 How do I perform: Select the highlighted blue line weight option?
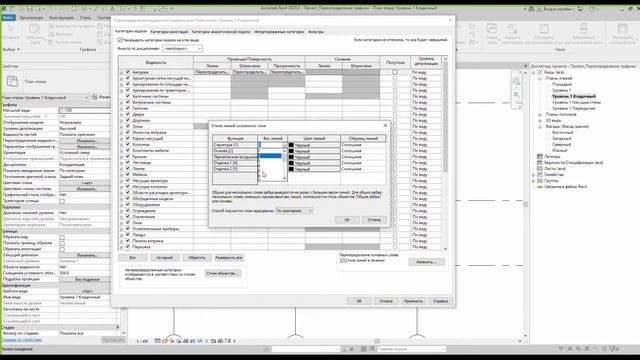click(x=270, y=156)
